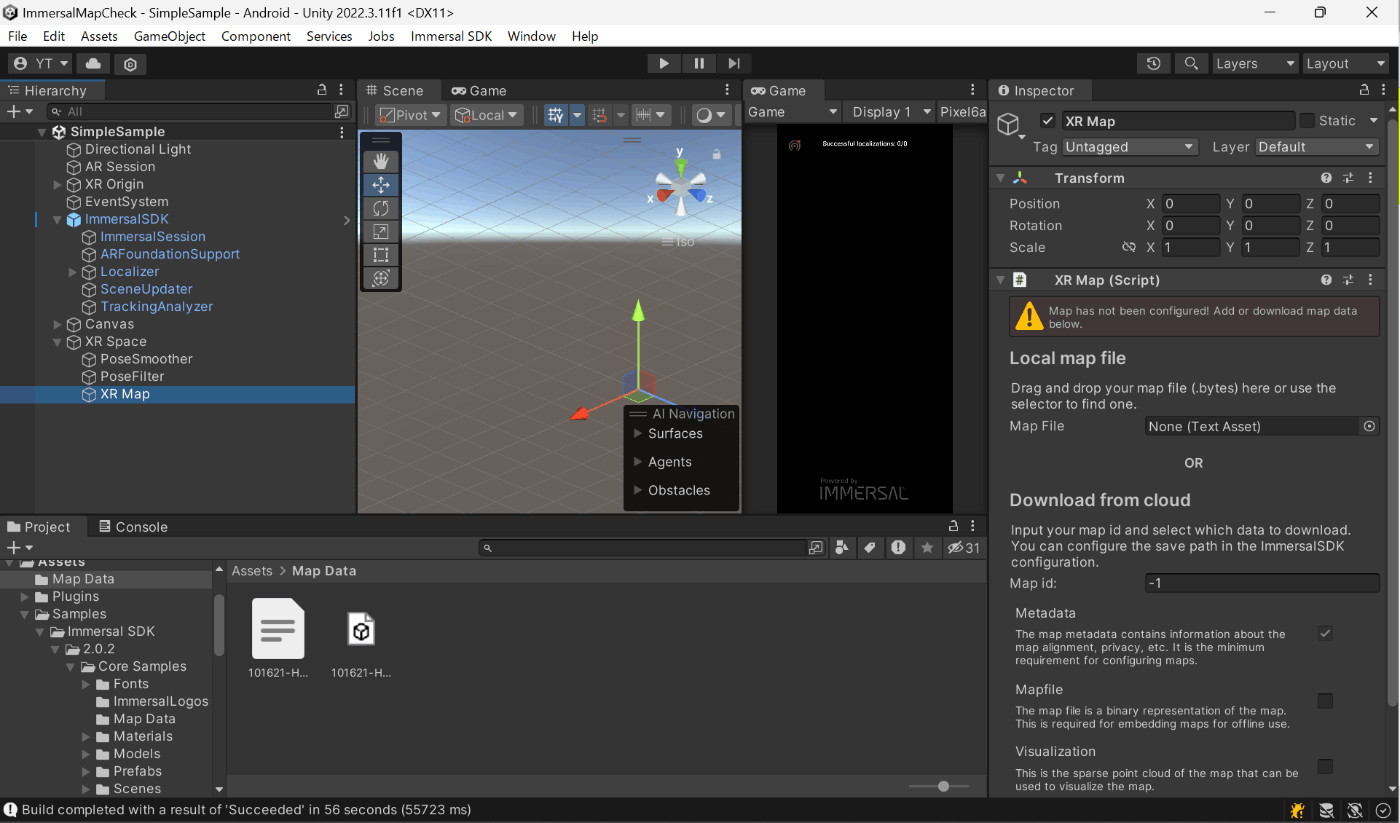
Task: Click the Pause button
Action: pyautogui.click(x=699, y=63)
